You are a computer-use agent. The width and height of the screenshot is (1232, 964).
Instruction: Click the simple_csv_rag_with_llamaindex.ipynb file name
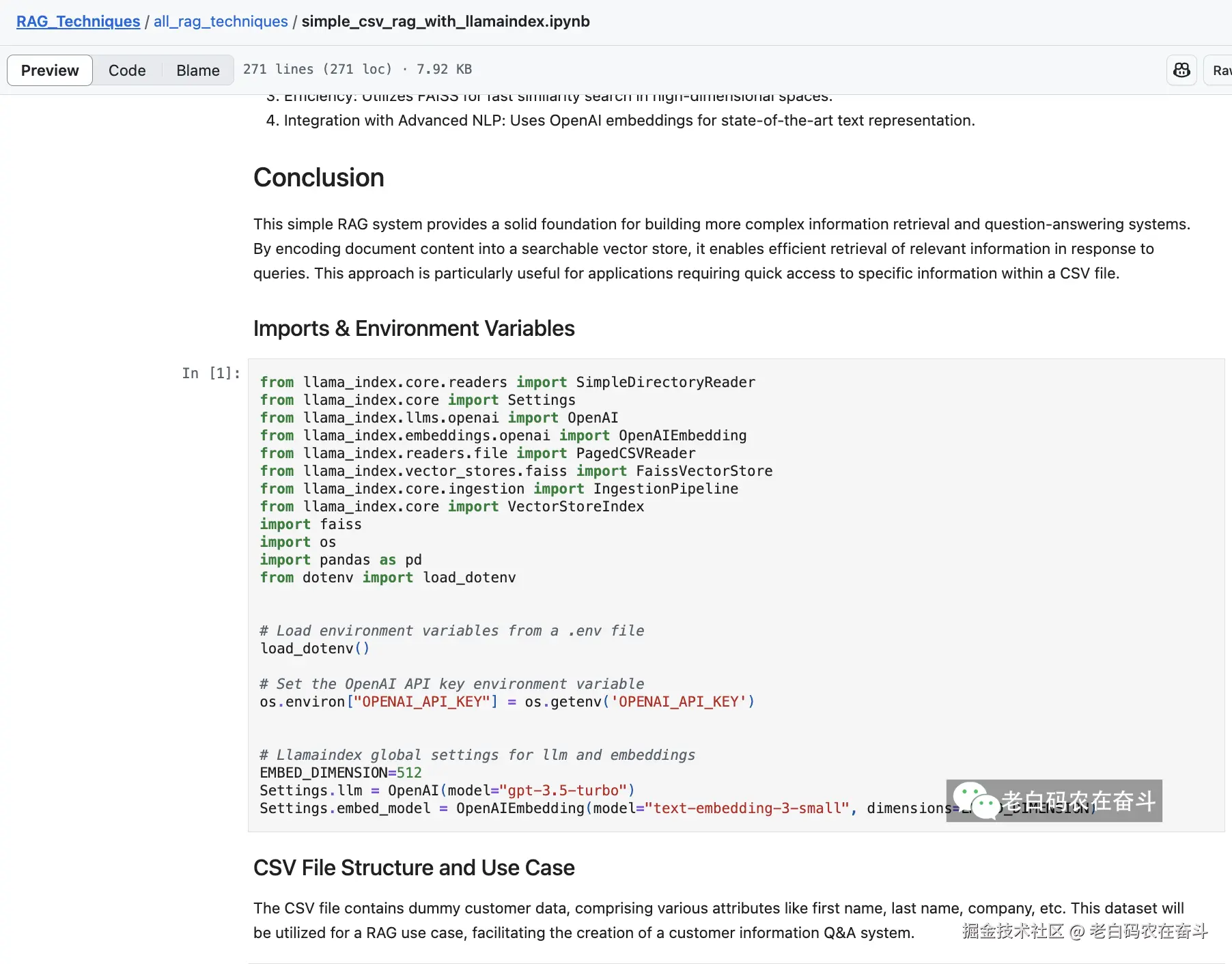pos(445,21)
